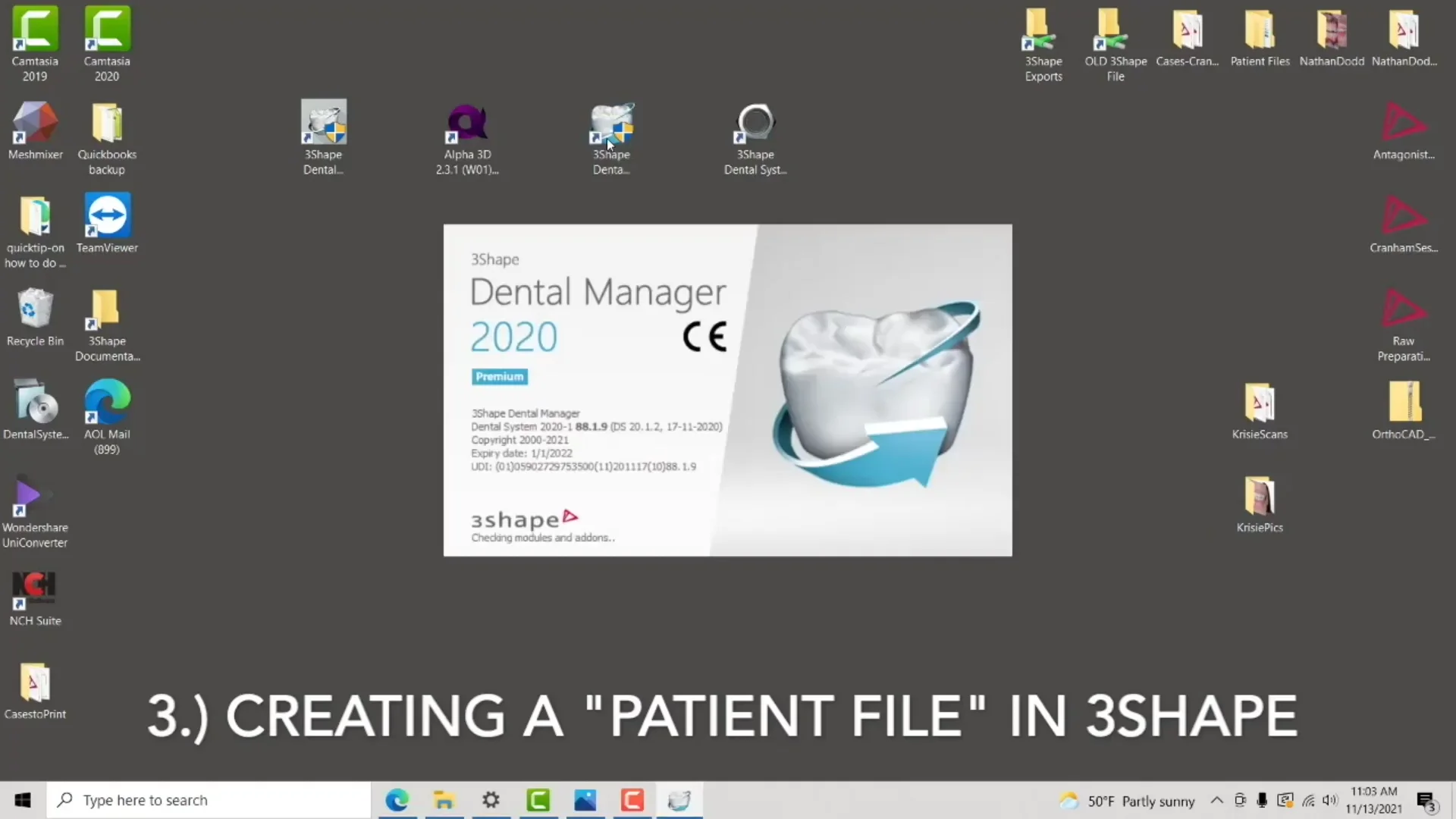Open the AOL Mail (899) Edge shortcut
1456x819 pixels.
pos(107,418)
